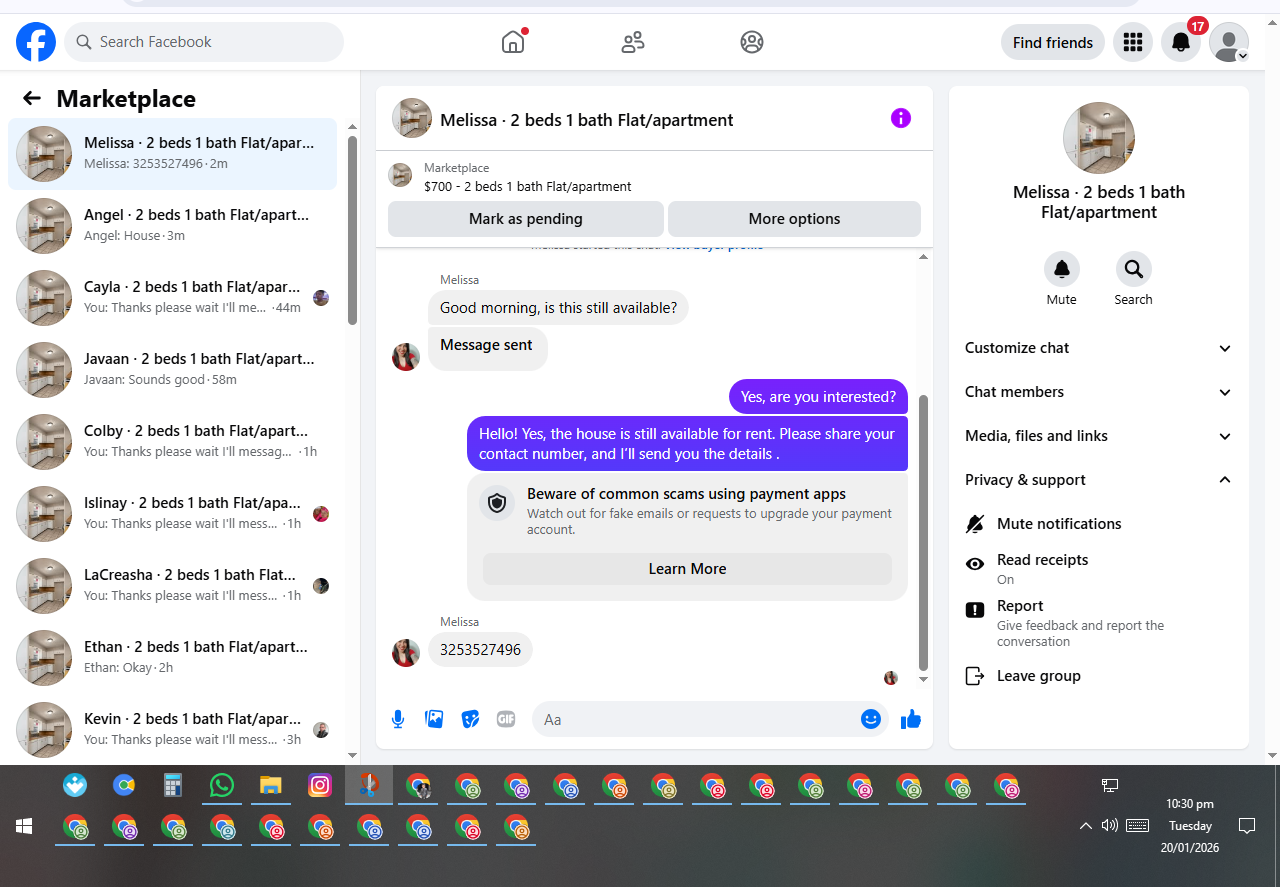Click Mark as pending button
Image resolution: width=1280 pixels, height=887 pixels.
[x=526, y=219]
